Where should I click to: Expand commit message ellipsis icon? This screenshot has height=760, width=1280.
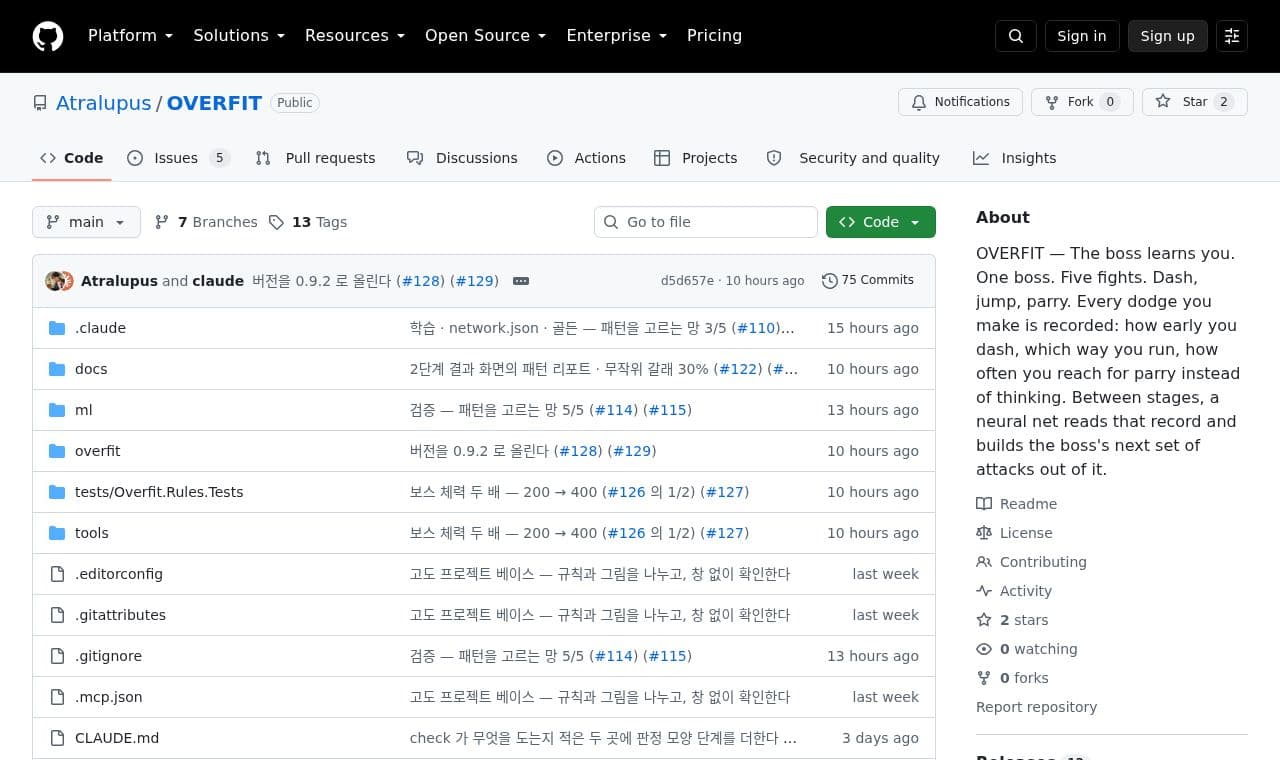[x=521, y=281]
